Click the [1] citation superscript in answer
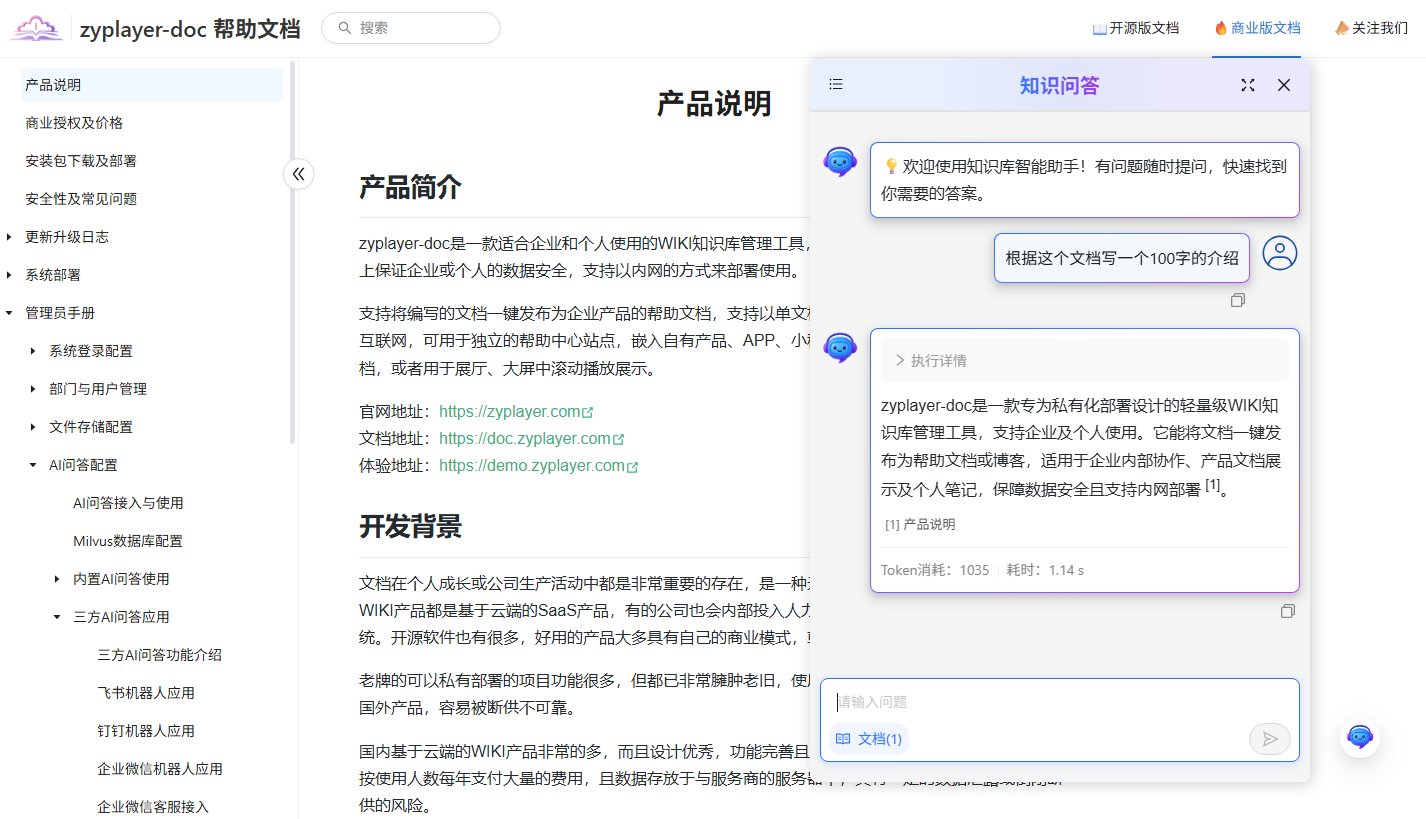 pyautogui.click(x=1213, y=485)
